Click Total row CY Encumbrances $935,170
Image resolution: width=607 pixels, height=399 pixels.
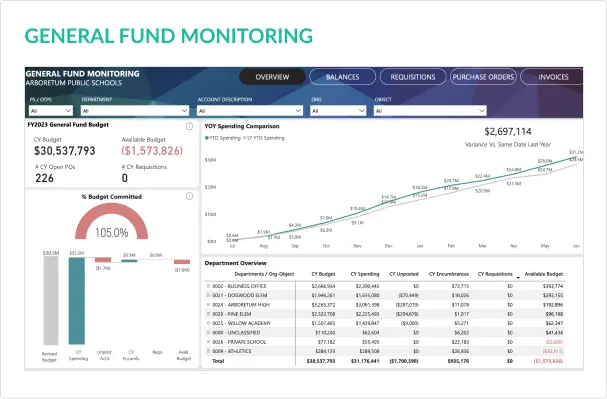pyautogui.click(x=458, y=361)
